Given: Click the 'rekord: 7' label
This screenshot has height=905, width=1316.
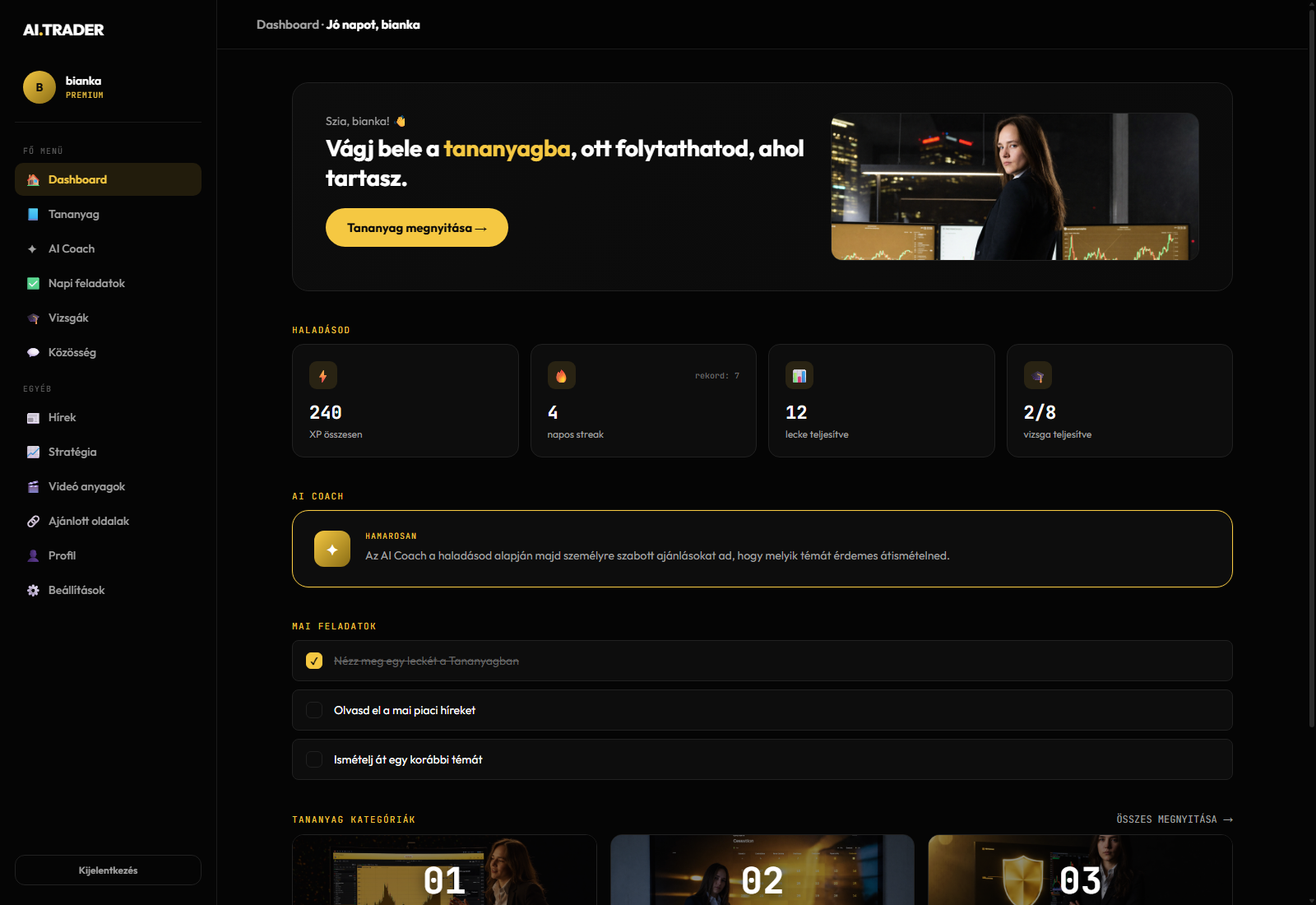Looking at the screenshot, I should [717, 376].
